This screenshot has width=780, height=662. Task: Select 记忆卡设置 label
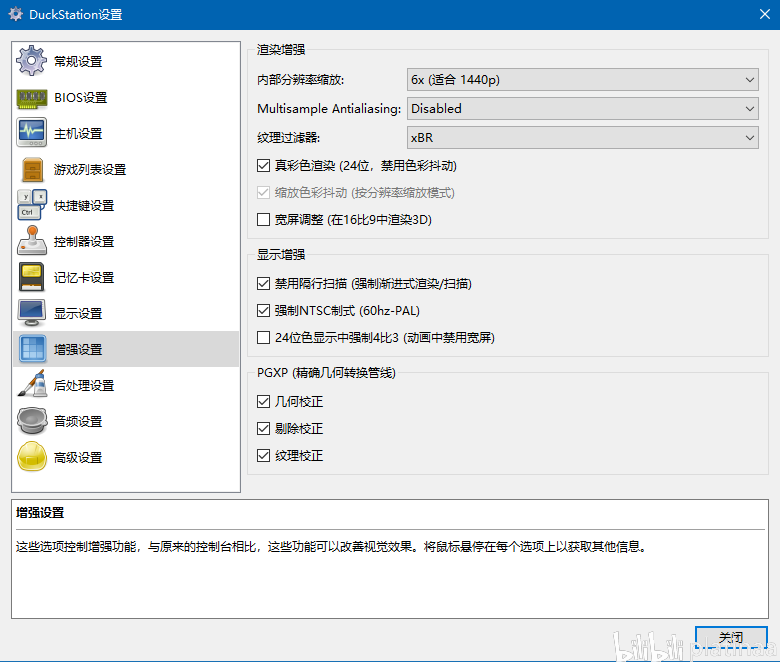click(x=84, y=278)
